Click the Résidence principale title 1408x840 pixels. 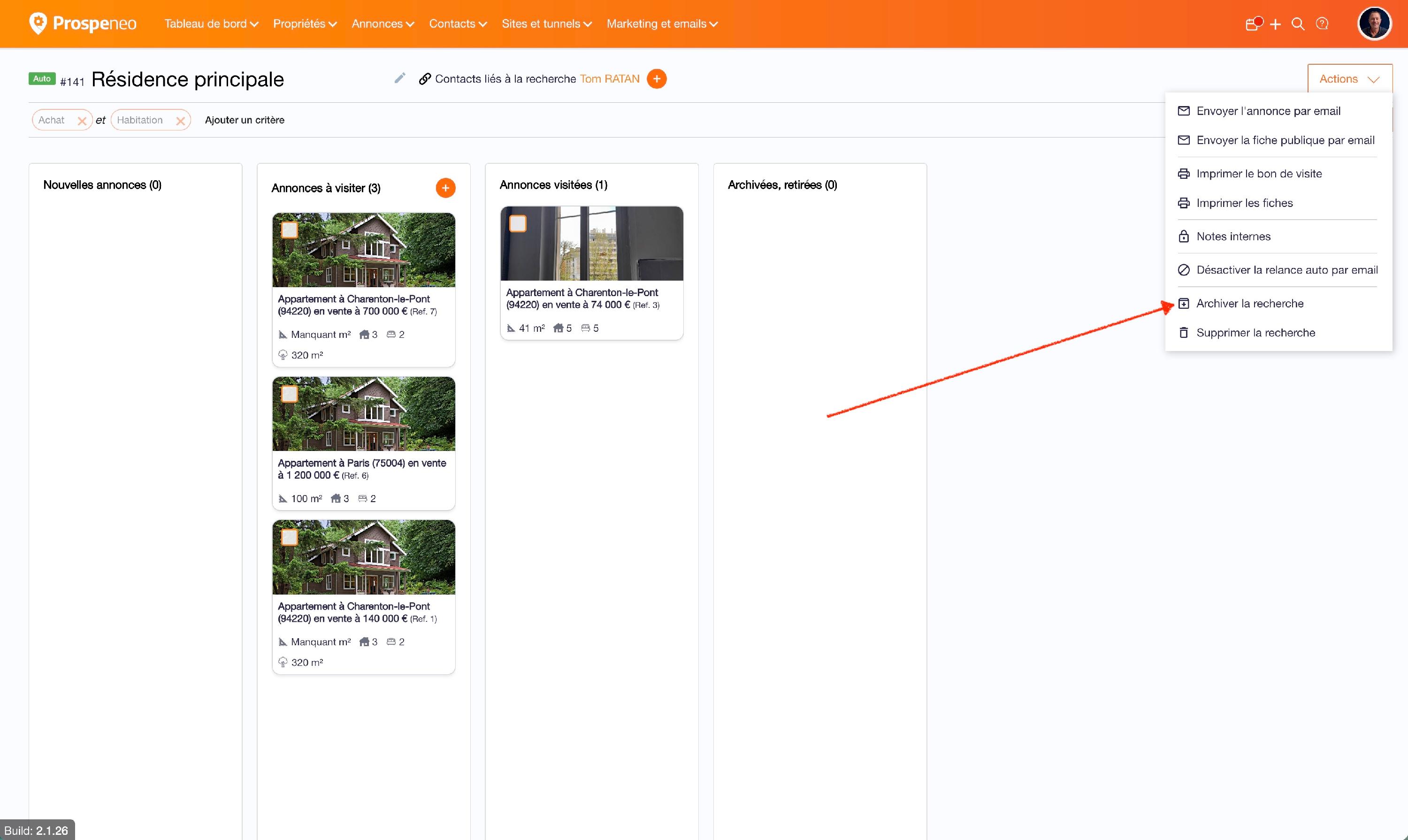point(187,79)
